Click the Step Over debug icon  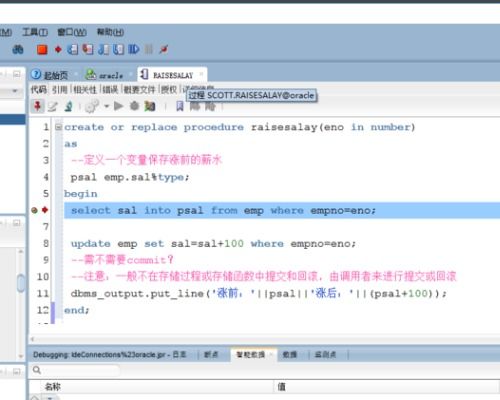coord(72,50)
